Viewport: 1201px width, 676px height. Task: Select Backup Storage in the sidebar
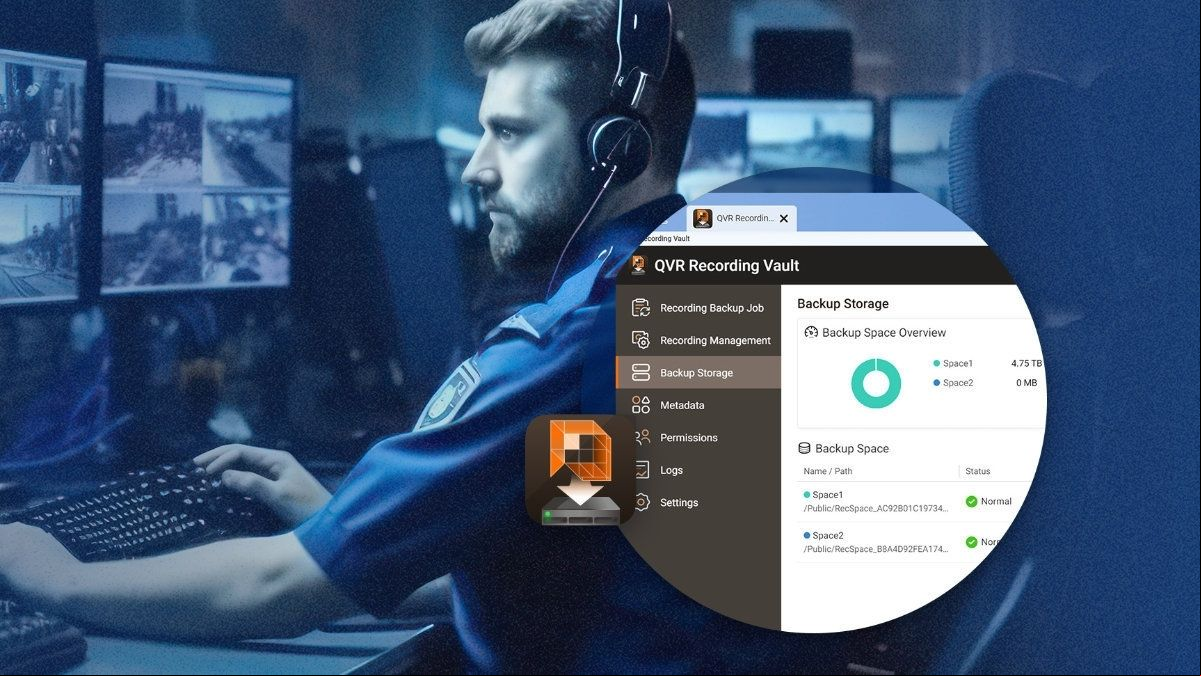click(x=699, y=373)
